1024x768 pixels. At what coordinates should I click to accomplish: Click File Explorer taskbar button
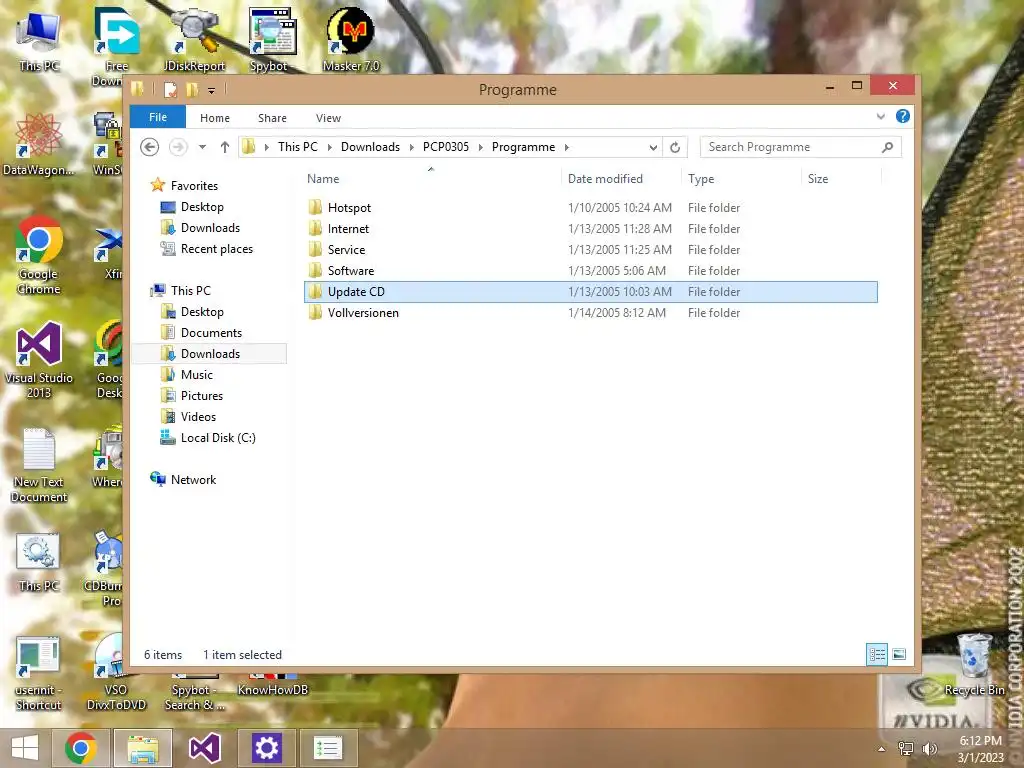point(143,748)
